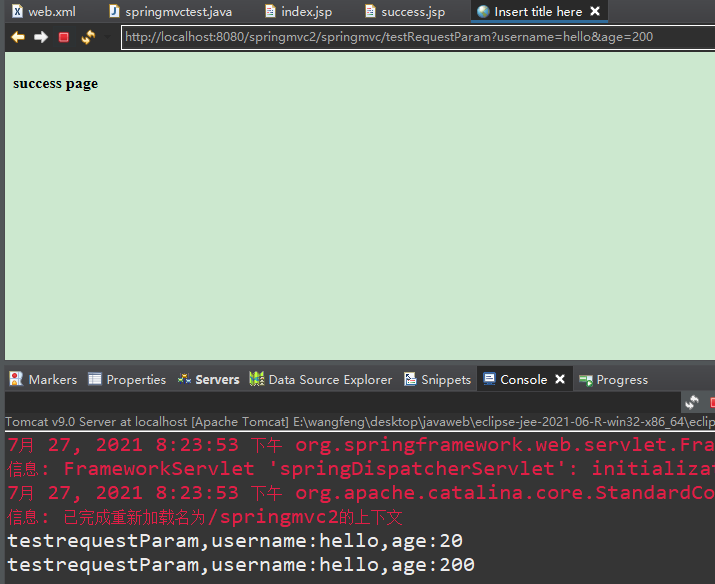
Task: Click the index.jsp file icon
Action: pyautogui.click(x=270, y=11)
